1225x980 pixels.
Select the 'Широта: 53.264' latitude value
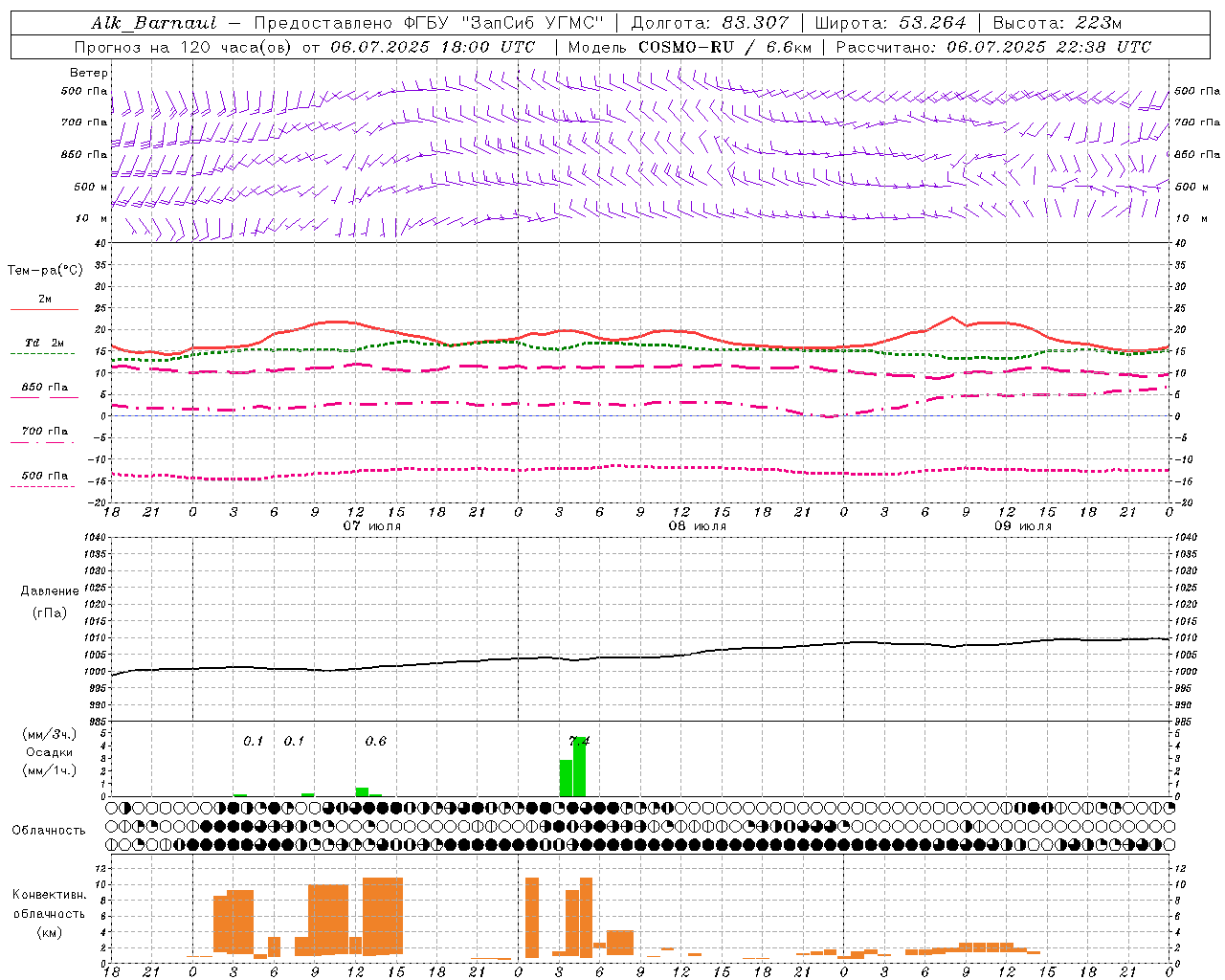[890, 23]
